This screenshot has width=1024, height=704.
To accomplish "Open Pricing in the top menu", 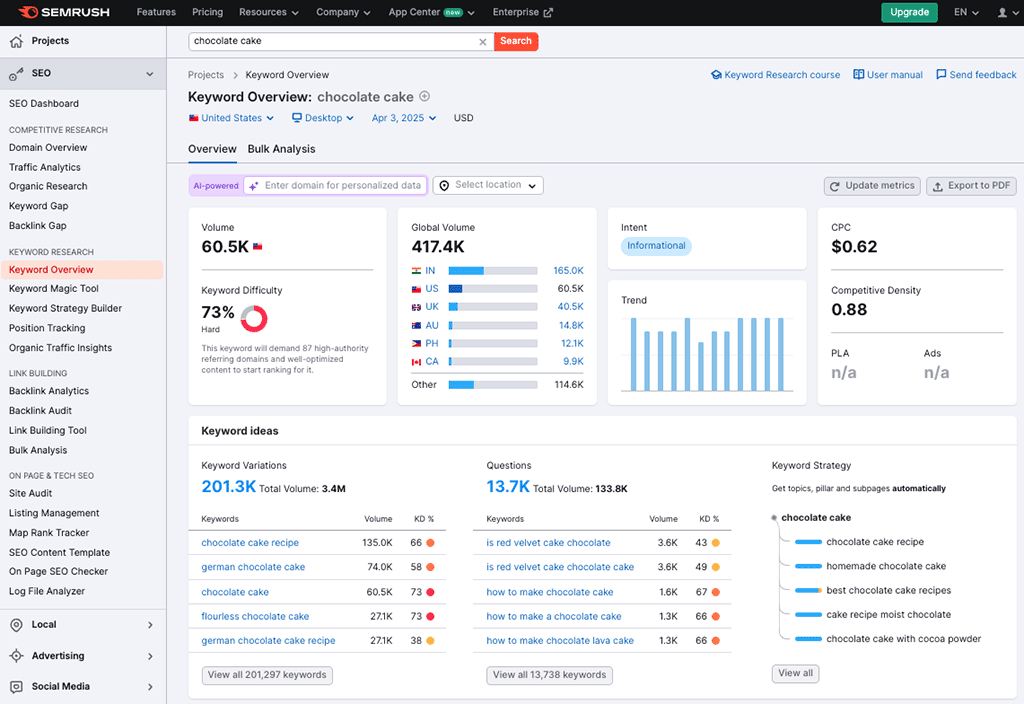I will pyautogui.click(x=208, y=12).
